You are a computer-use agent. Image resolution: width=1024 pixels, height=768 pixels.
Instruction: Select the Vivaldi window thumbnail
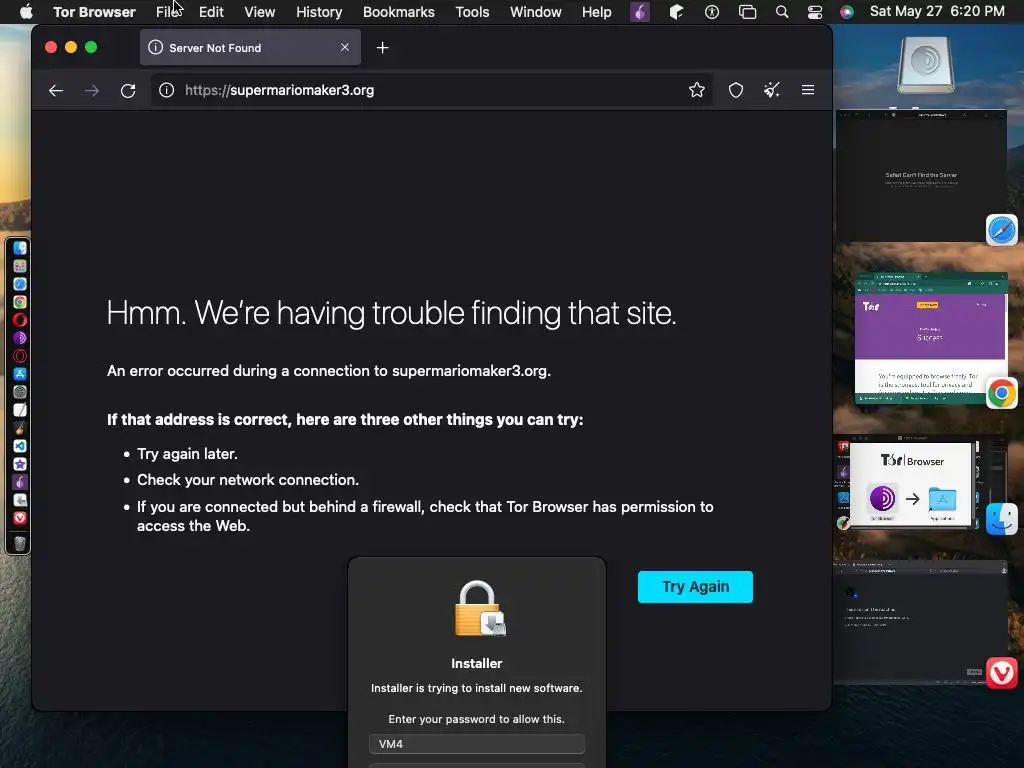pyautogui.click(x=921, y=624)
